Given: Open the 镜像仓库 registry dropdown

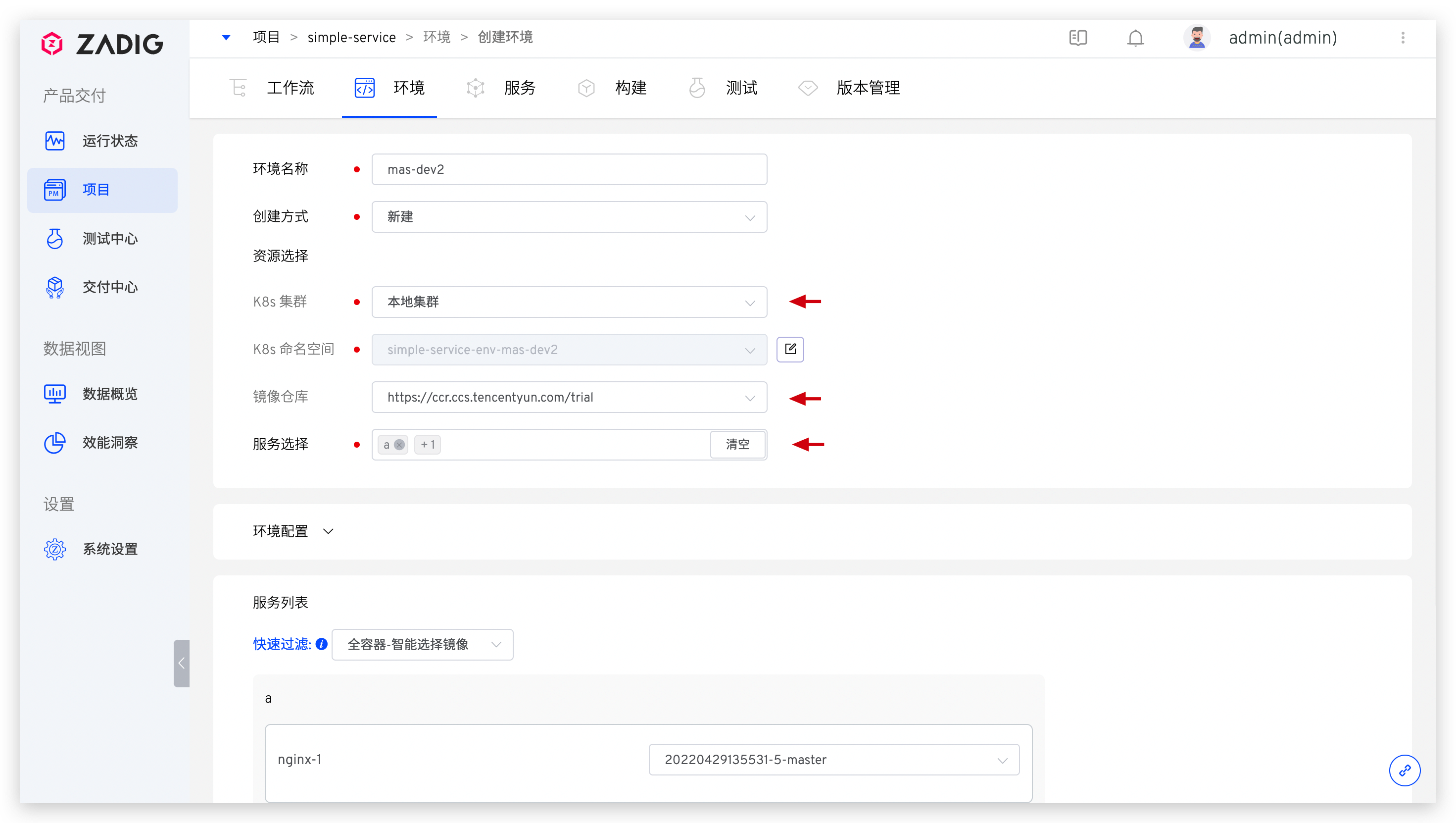Looking at the screenshot, I should coord(569,397).
